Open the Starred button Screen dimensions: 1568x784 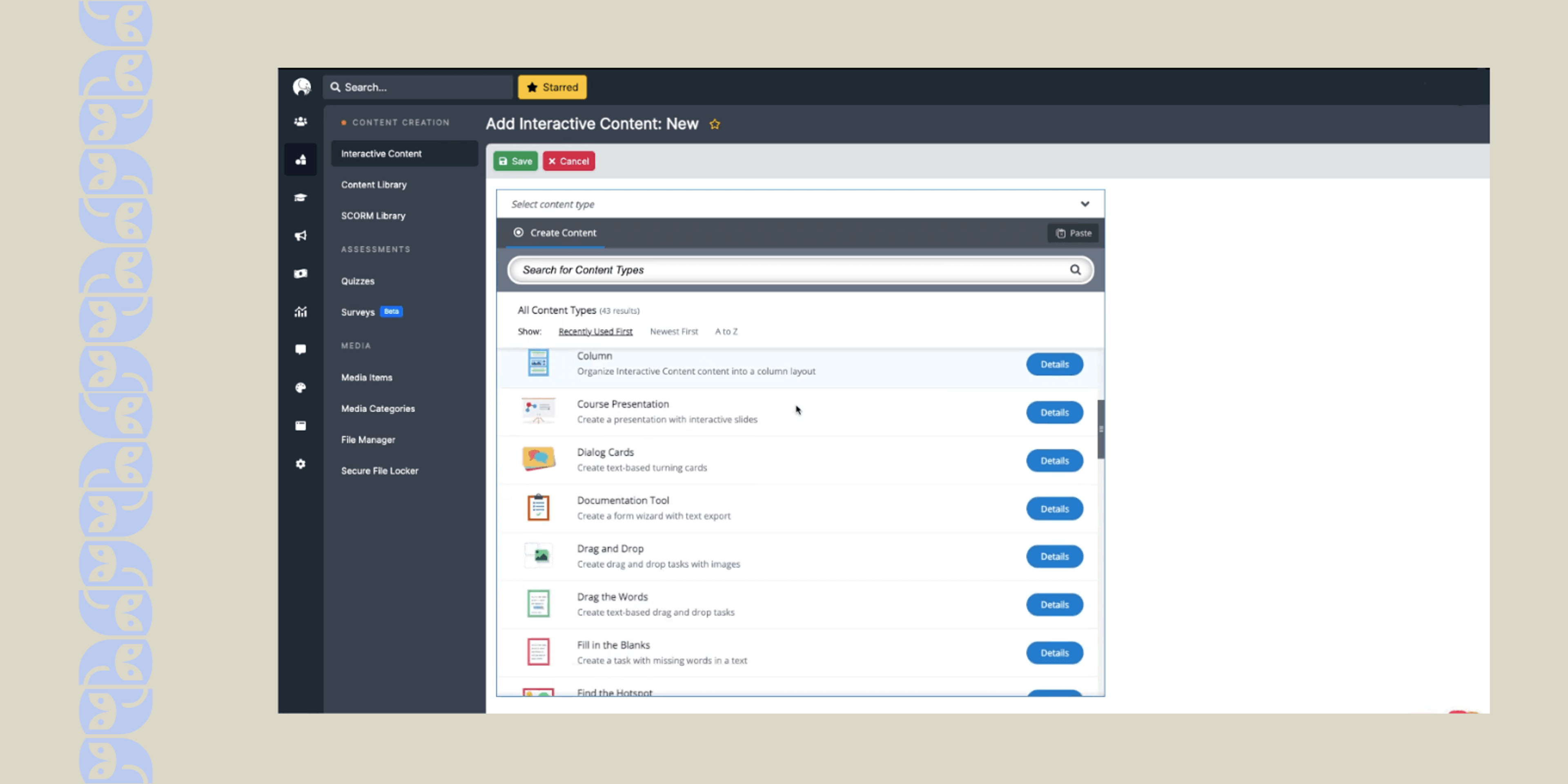[x=552, y=87]
